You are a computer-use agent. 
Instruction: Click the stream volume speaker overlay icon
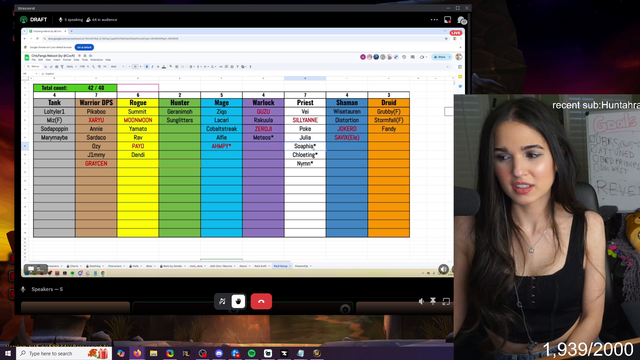click(x=443, y=269)
